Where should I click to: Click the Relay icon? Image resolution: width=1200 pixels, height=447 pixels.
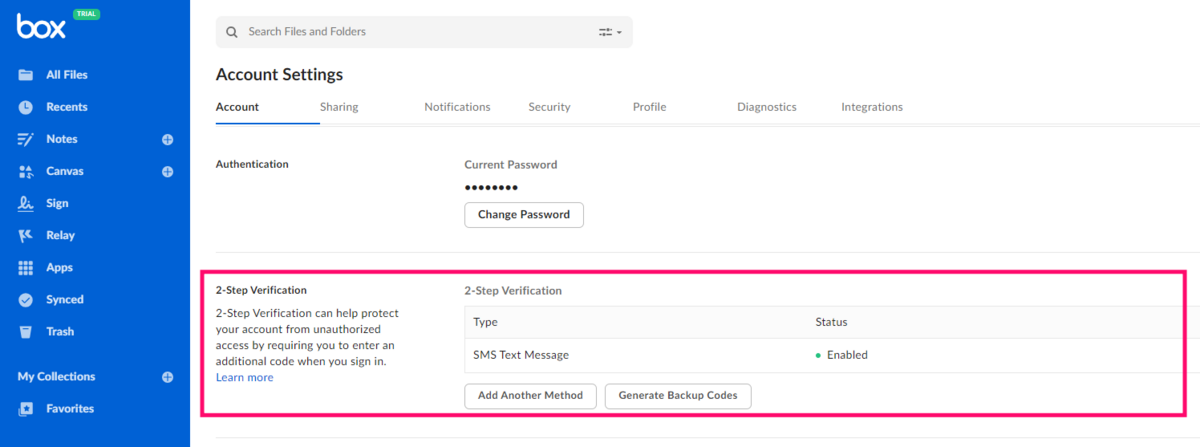(26, 235)
